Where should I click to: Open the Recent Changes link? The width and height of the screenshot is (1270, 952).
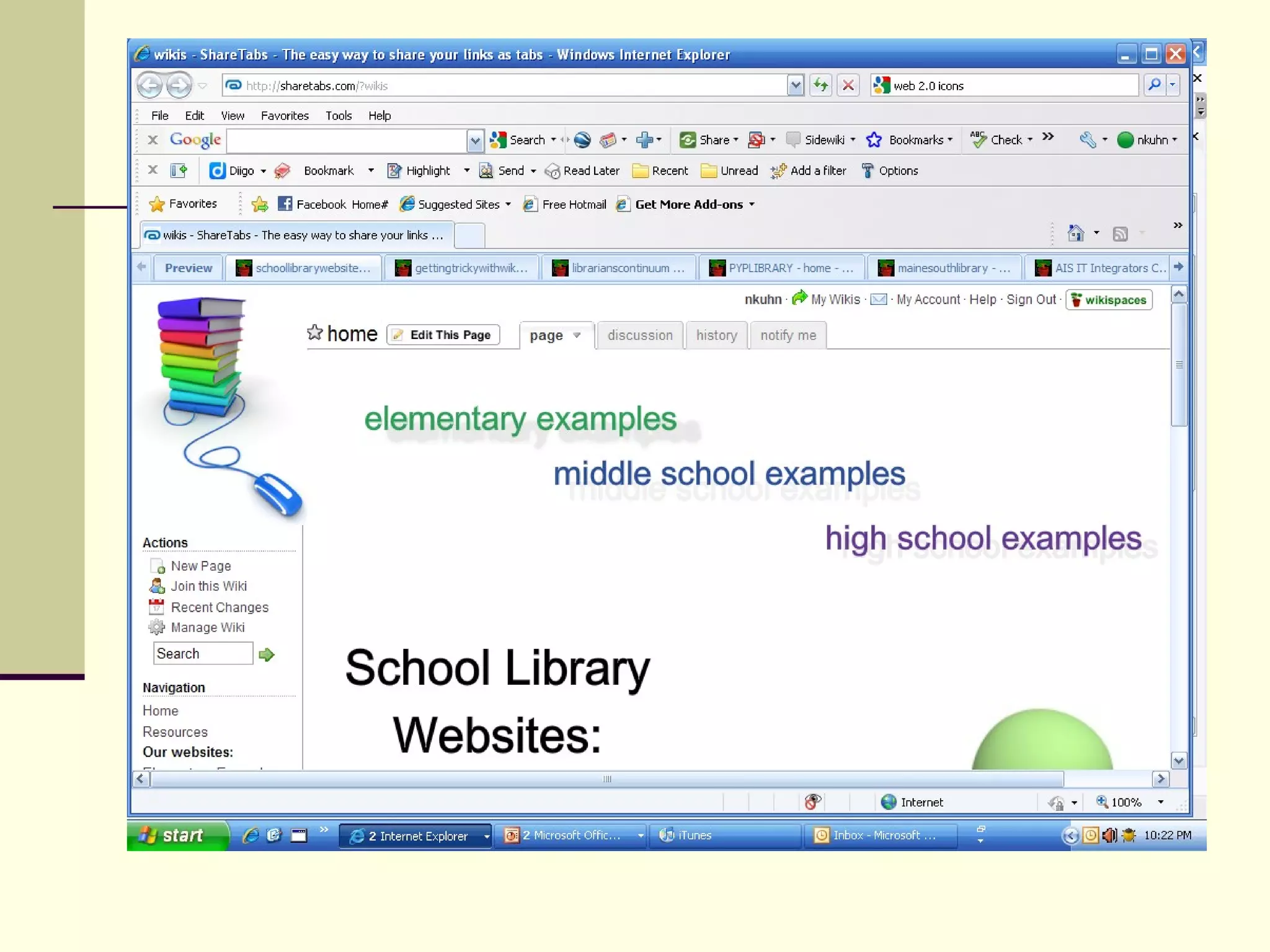coord(220,607)
